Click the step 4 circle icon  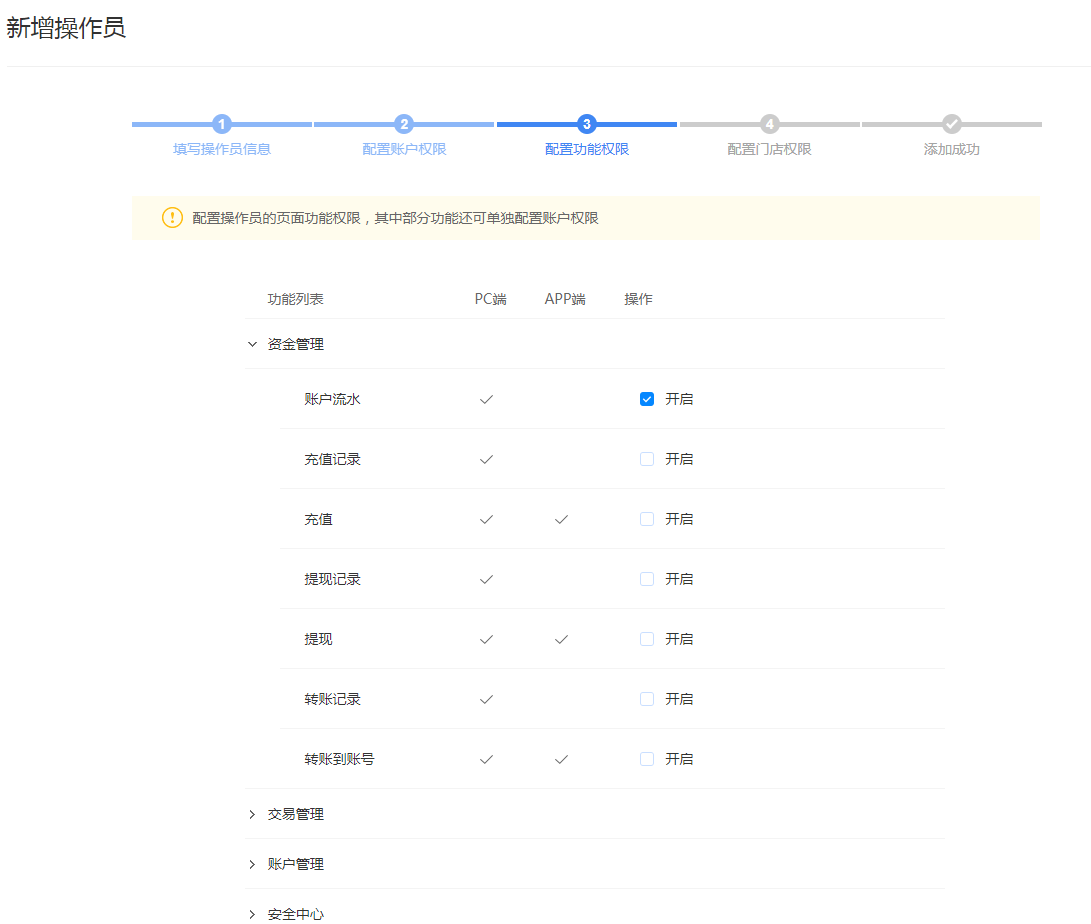pyautogui.click(x=769, y=124)
